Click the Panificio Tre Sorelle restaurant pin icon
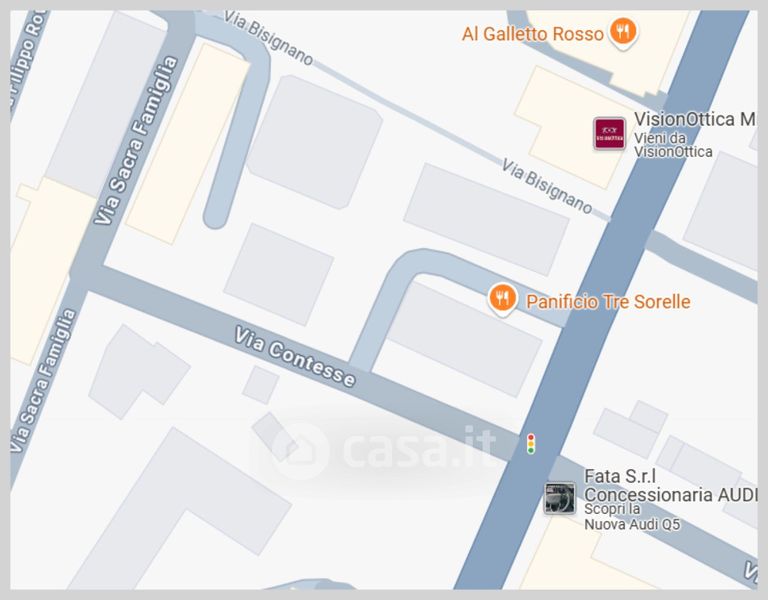The height and width of the screenshot is (600, 768). 502,299
